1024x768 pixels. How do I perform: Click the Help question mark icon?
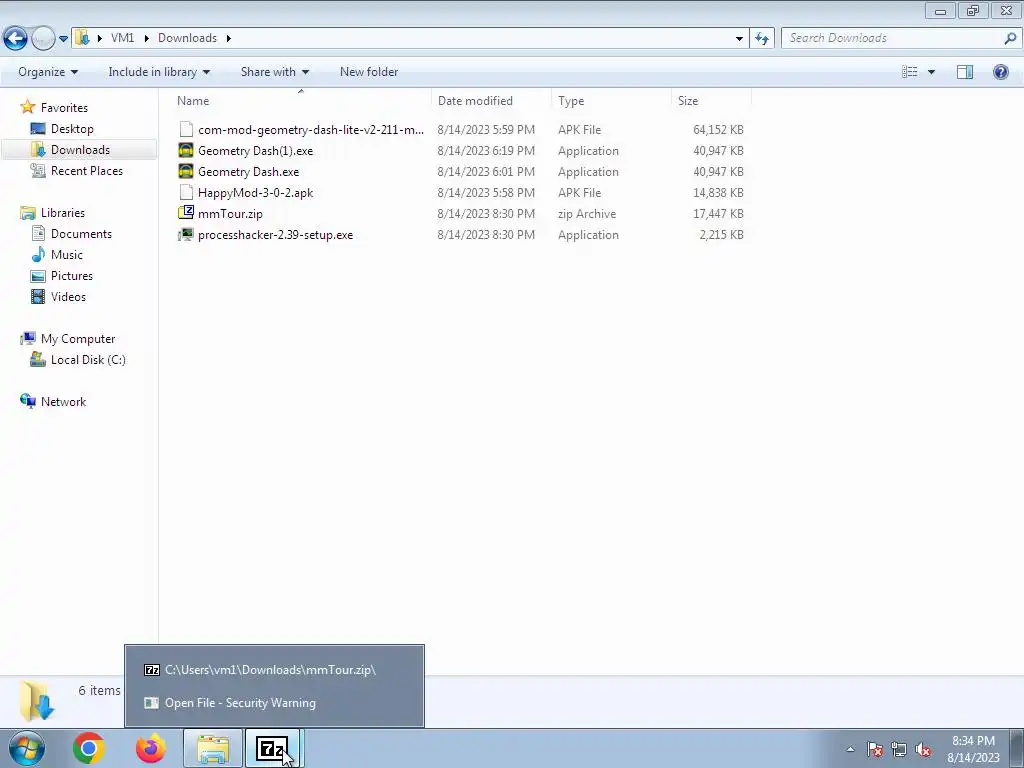1000,72
